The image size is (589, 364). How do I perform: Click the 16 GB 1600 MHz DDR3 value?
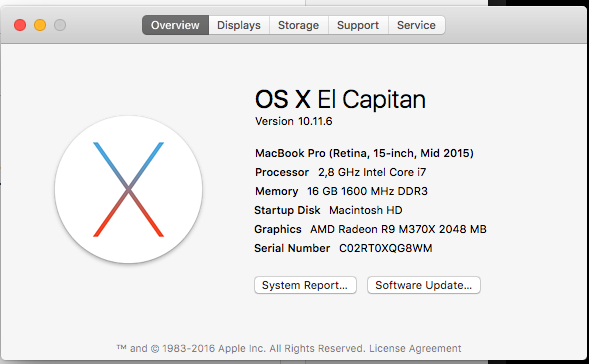pyautogui.click(x=367, y=191)
